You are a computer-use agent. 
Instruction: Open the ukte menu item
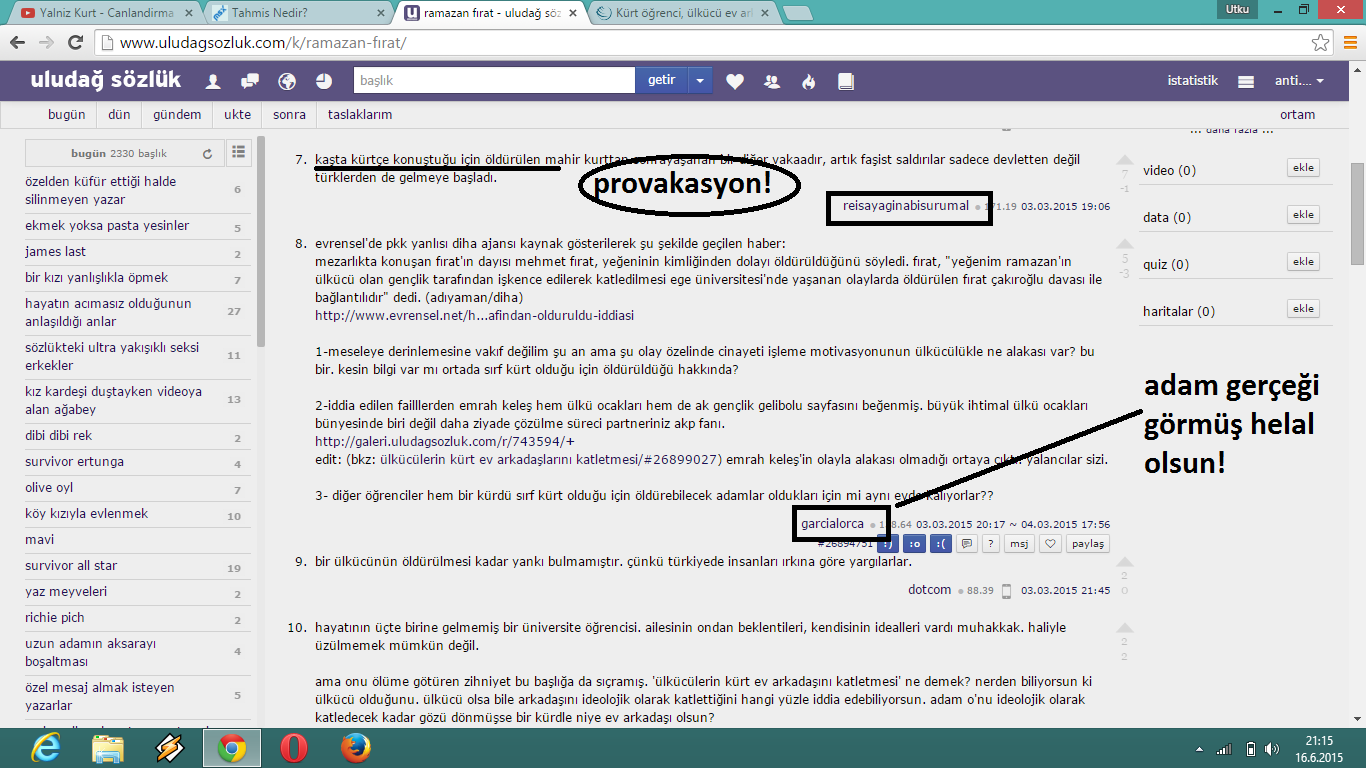[x=238, y=115]
